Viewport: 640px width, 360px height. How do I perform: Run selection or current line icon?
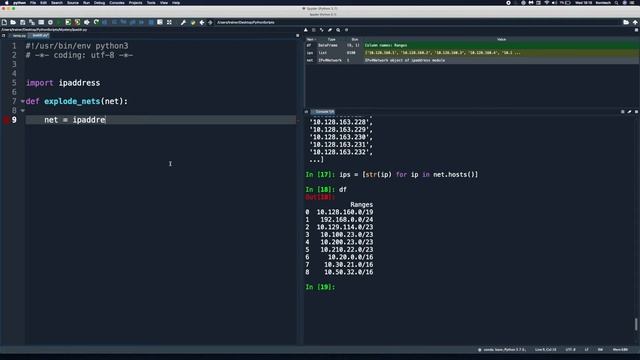(87, 22)
